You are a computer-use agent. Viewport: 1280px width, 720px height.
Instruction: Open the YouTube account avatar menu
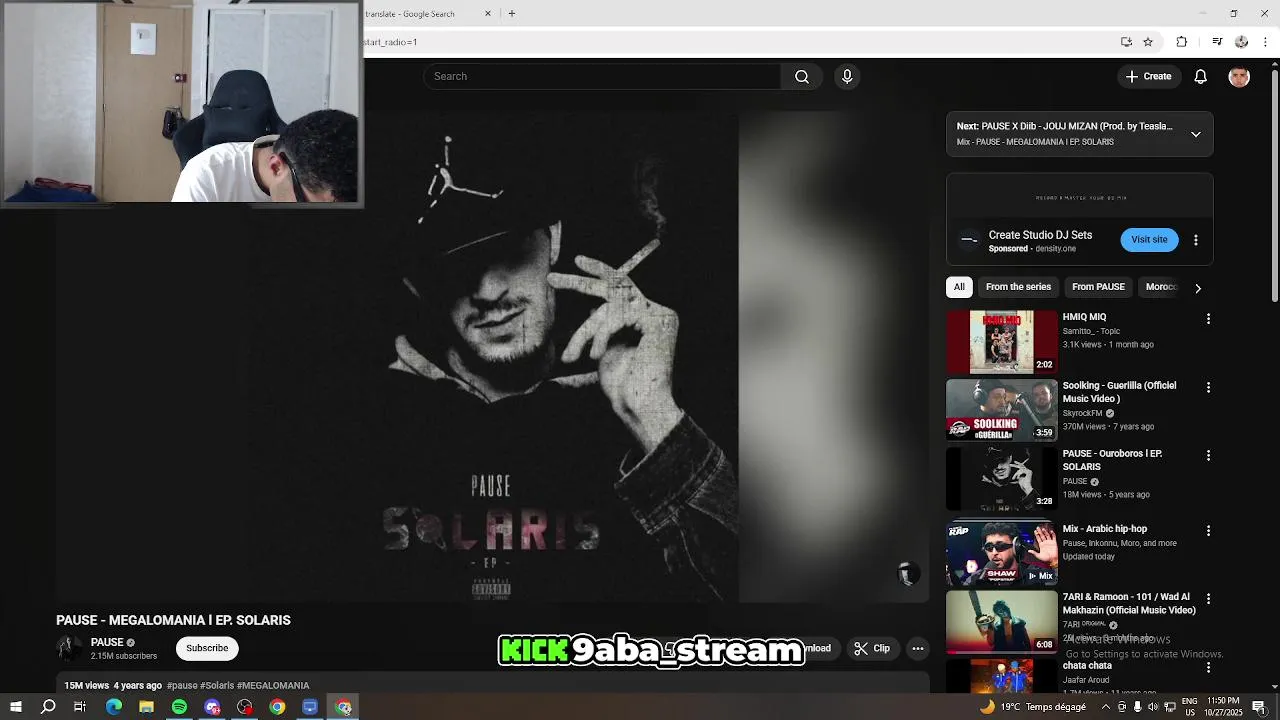coord(1239,77)
